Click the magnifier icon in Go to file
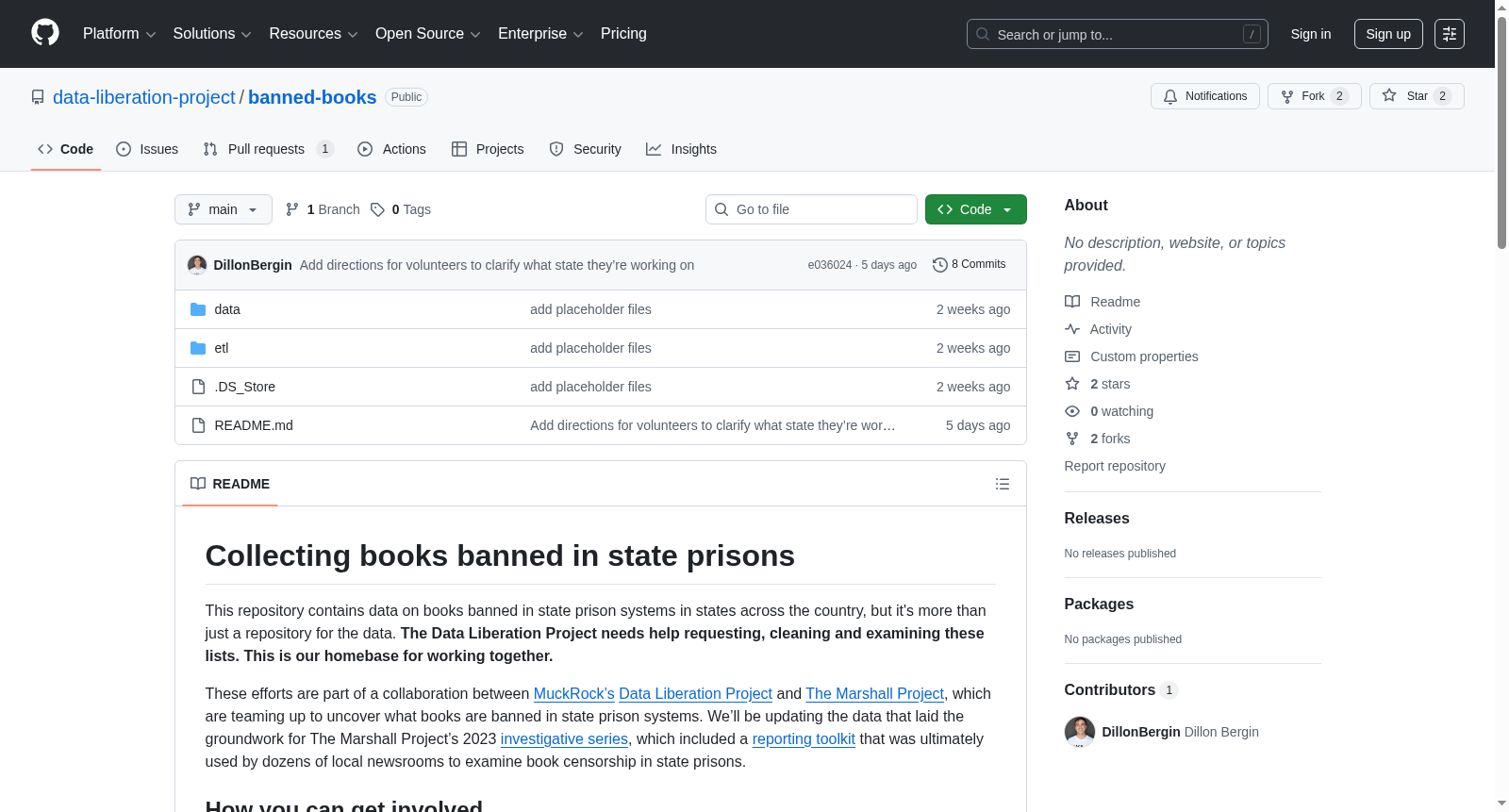The height and width of the screenshot is (812, 1509). pyautogui.click(x=721, y=209)
